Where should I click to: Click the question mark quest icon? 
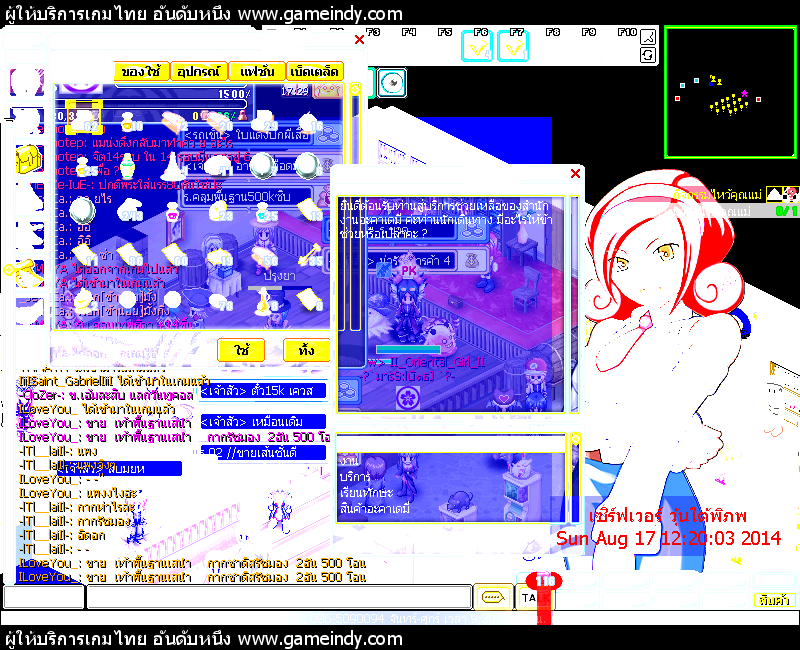[x=791, y=194]
